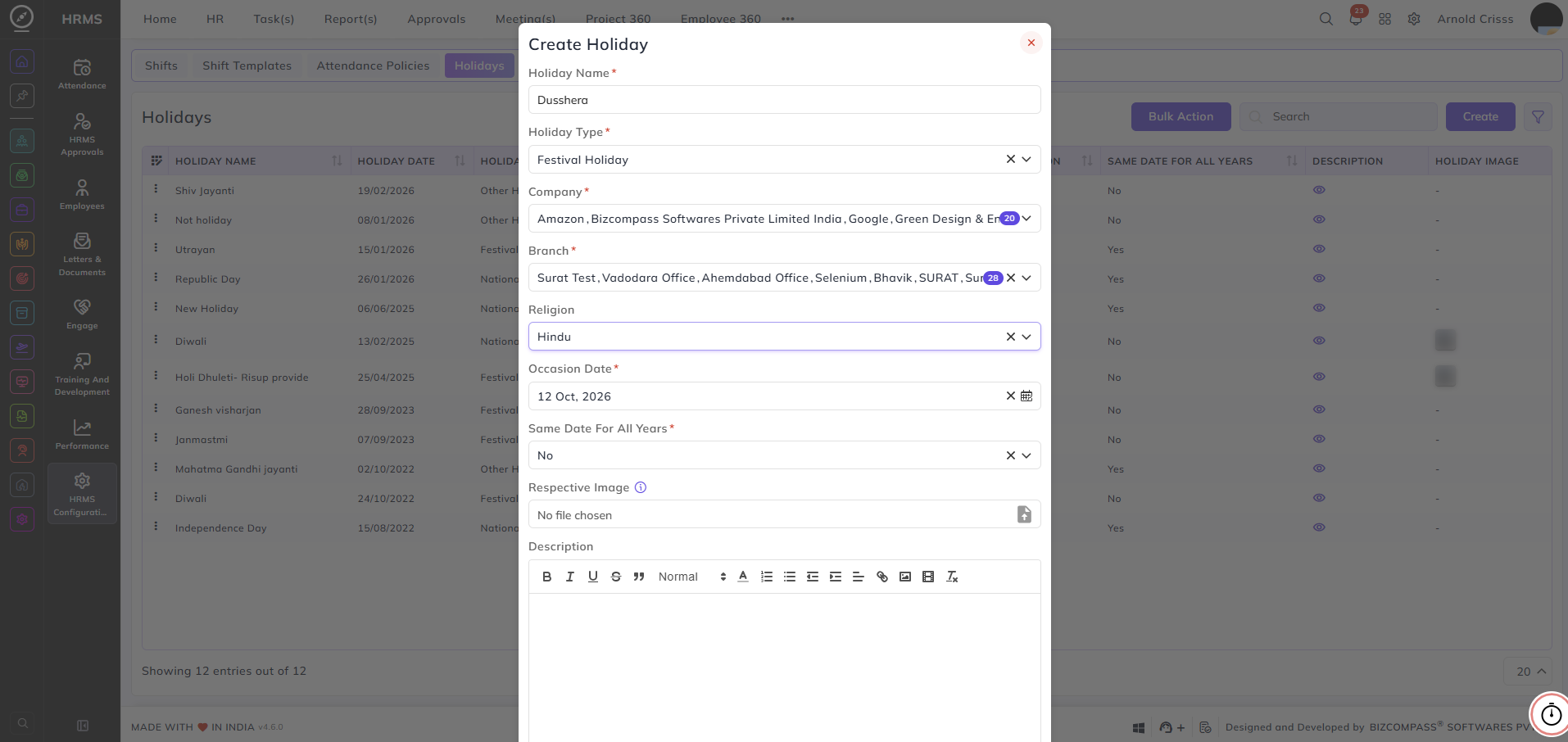Clear the Same Date For All Years value
The width and height of the screenshot is (1568, 742).
(1011, 455)
